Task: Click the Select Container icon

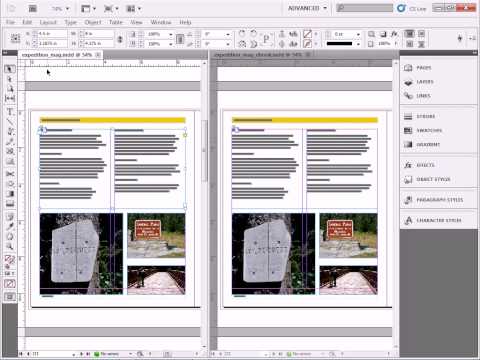Action: click(282, 34)
